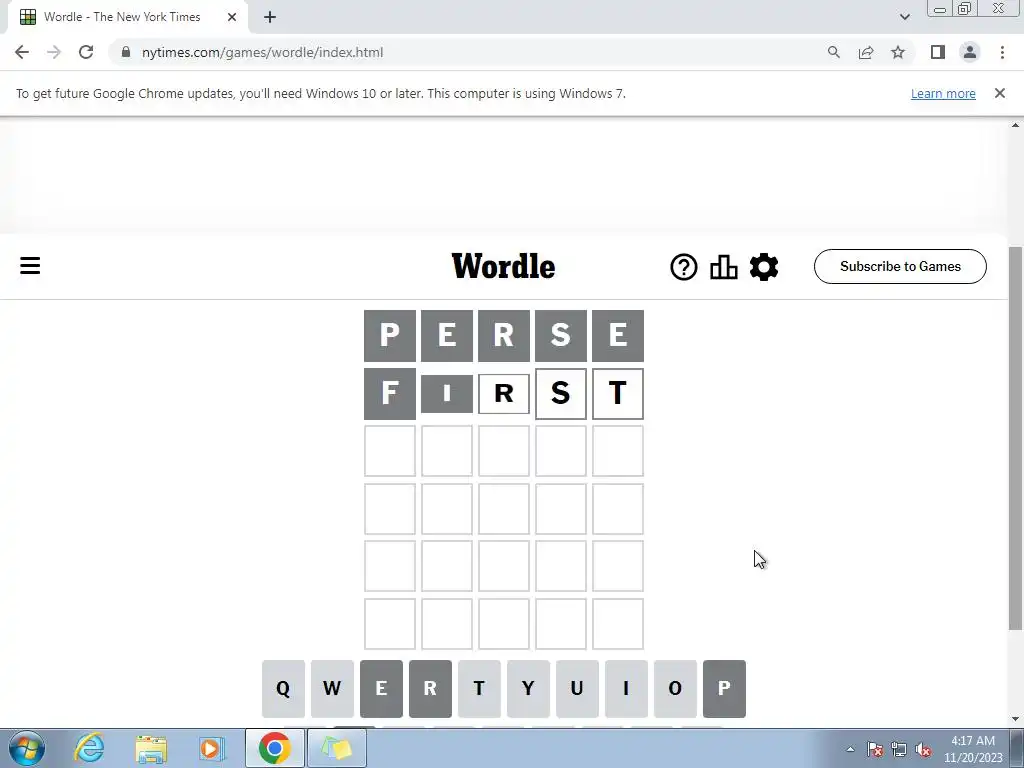Tap the dark R key on keyboard
Viewport: 1024px width, 768px height.
point(430,688)
